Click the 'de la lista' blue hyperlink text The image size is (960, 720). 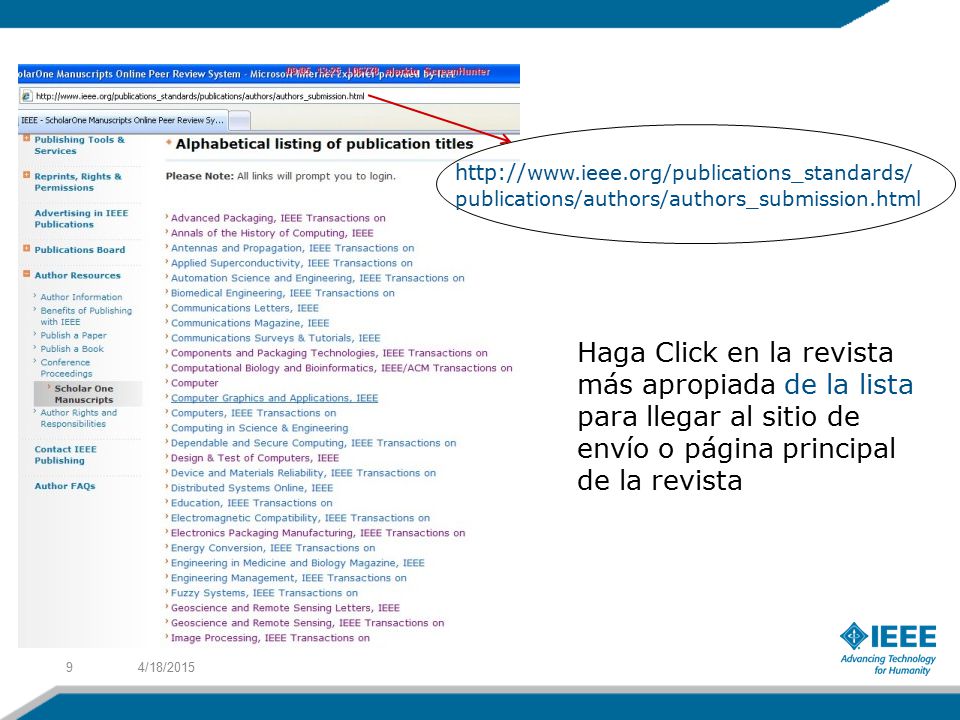pyautogui.click(x=849, y=385)
